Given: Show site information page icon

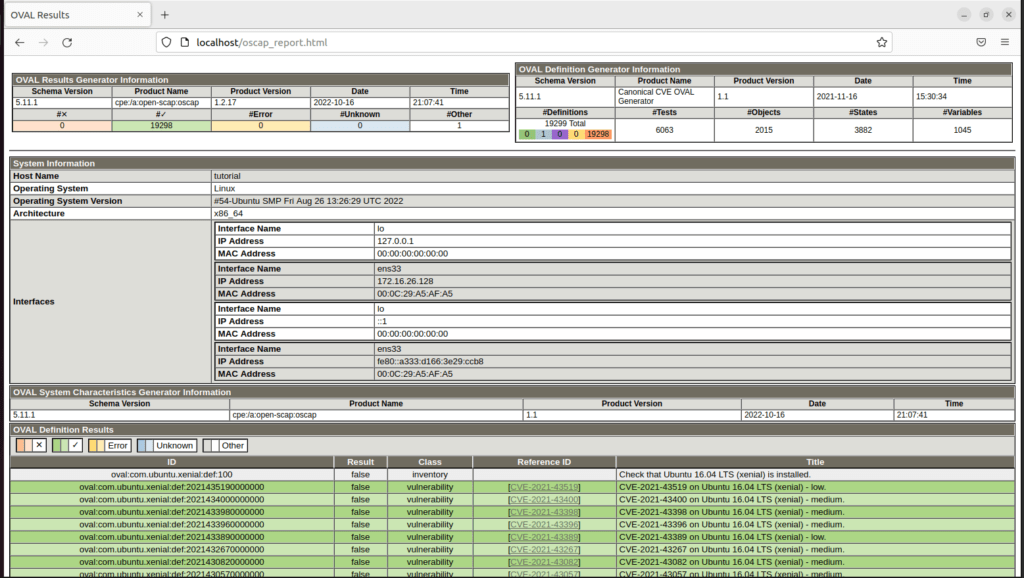Looking at the screenshot, I should (184, 42).
